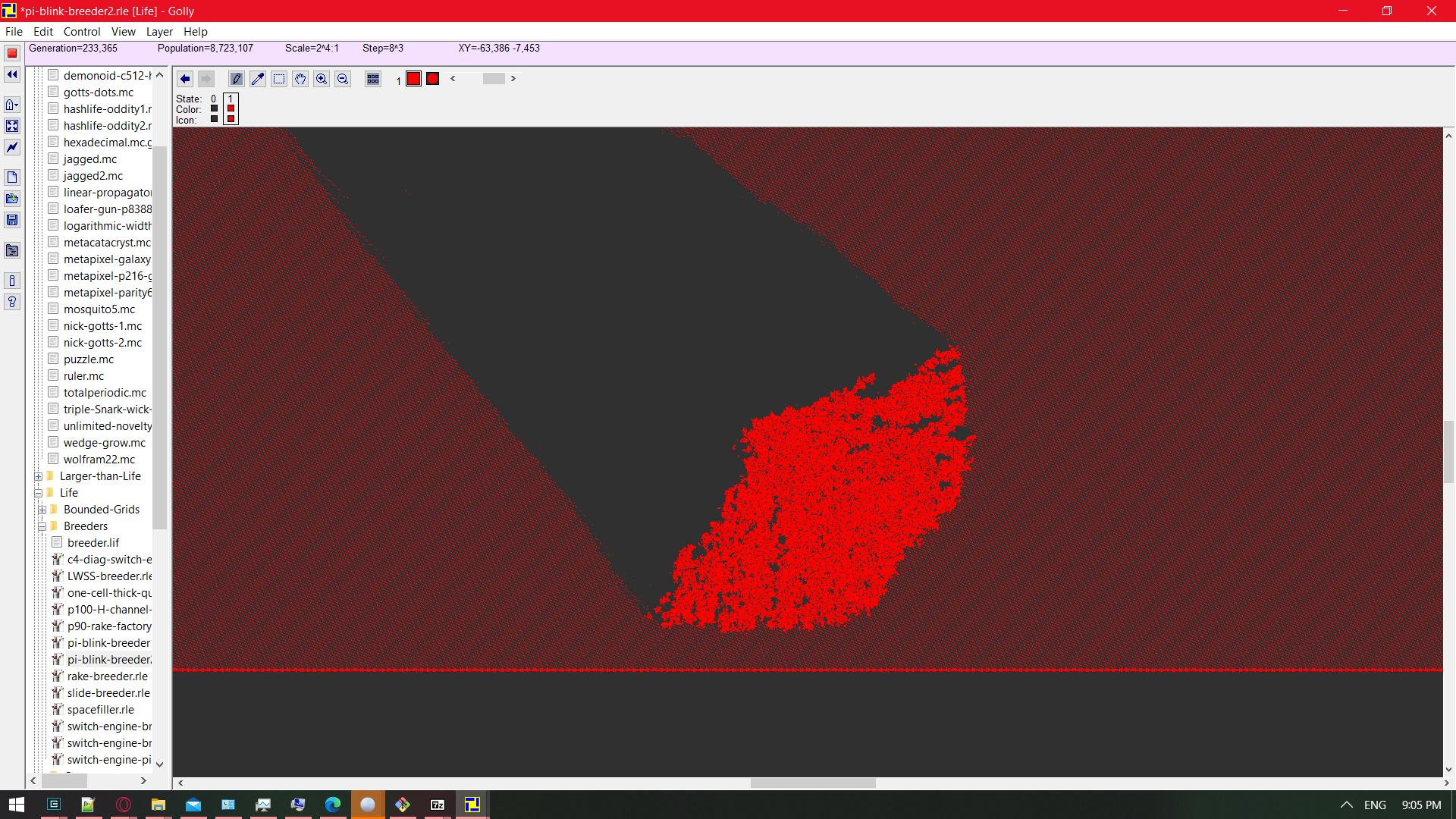This screenshot has width=1456, height=819.
Task: Select the Draw pencil tool
Action: 236,78
